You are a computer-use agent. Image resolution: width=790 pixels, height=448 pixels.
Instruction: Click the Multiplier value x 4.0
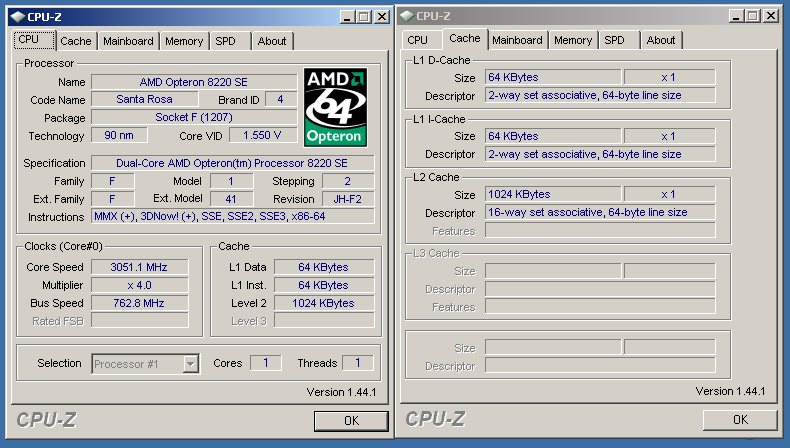coord(140,285)
